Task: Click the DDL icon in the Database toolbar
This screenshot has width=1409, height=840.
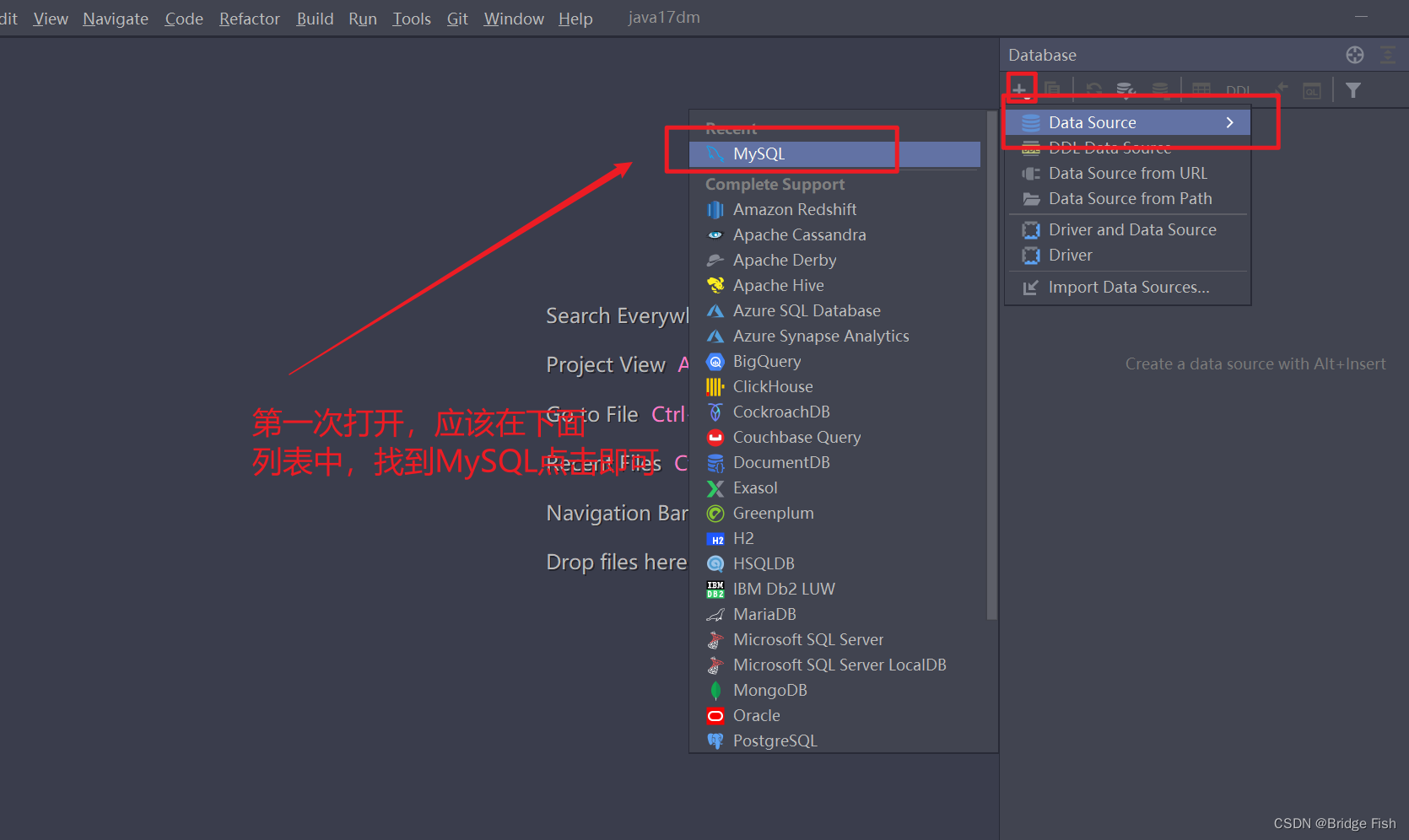Action: (x=1238, y=89)
